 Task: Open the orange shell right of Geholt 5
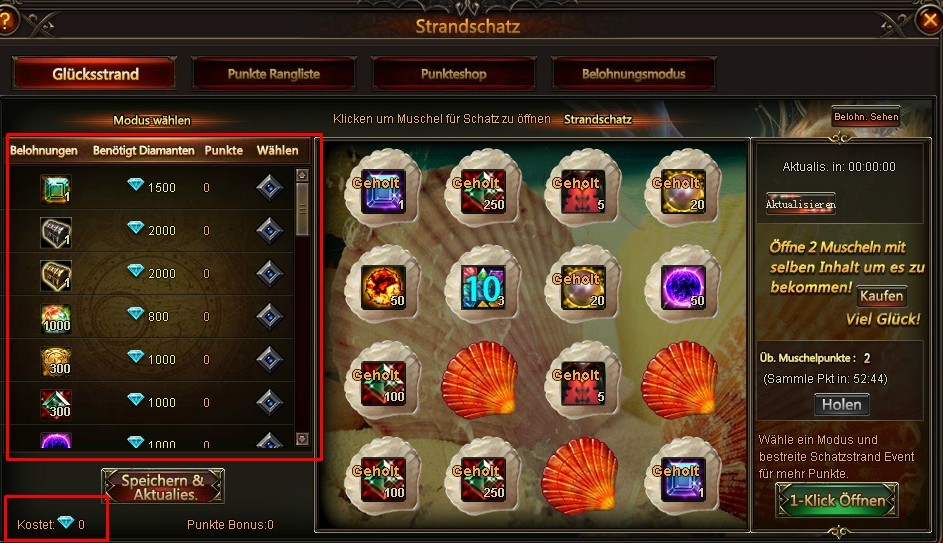(680, 380)
